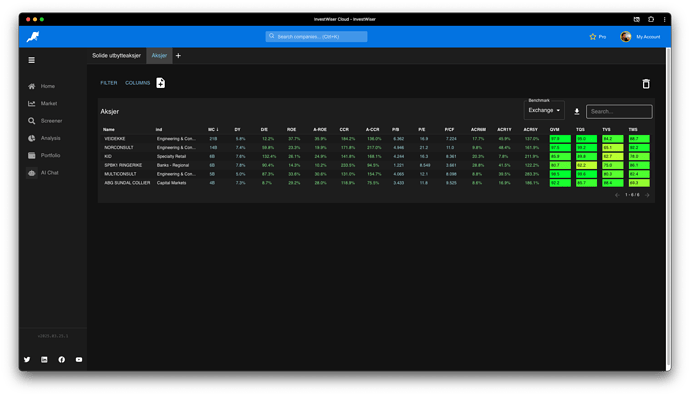The height and width of the screenshot is (396, 690).
Task: Open the hamburger sidebar menu
Action: (x=32, y=60)
